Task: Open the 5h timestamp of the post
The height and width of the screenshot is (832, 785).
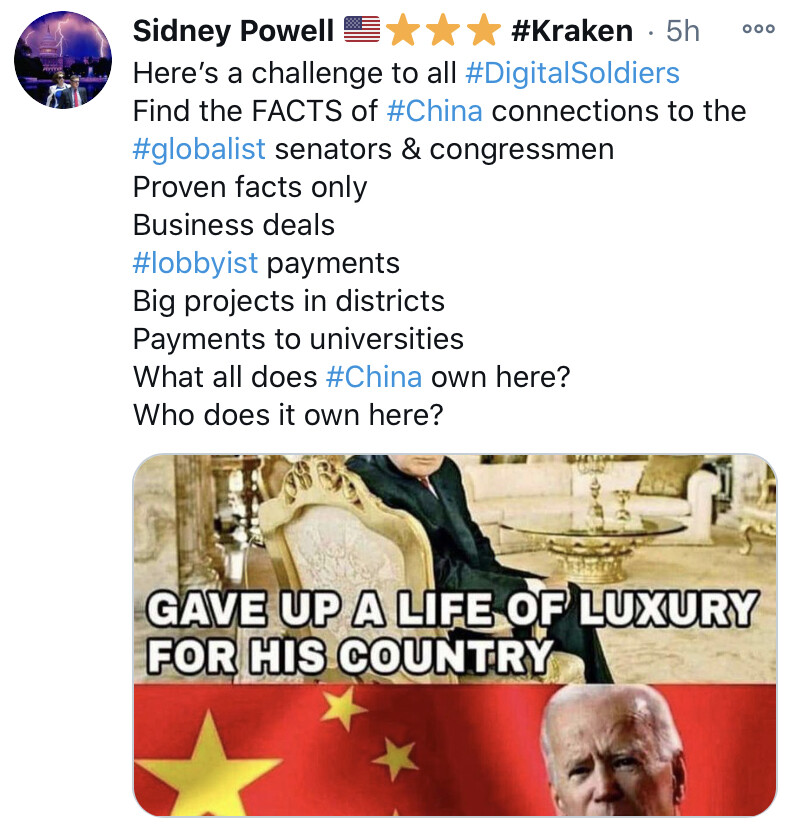Action: pyautogui.click(x=683, y=31)
